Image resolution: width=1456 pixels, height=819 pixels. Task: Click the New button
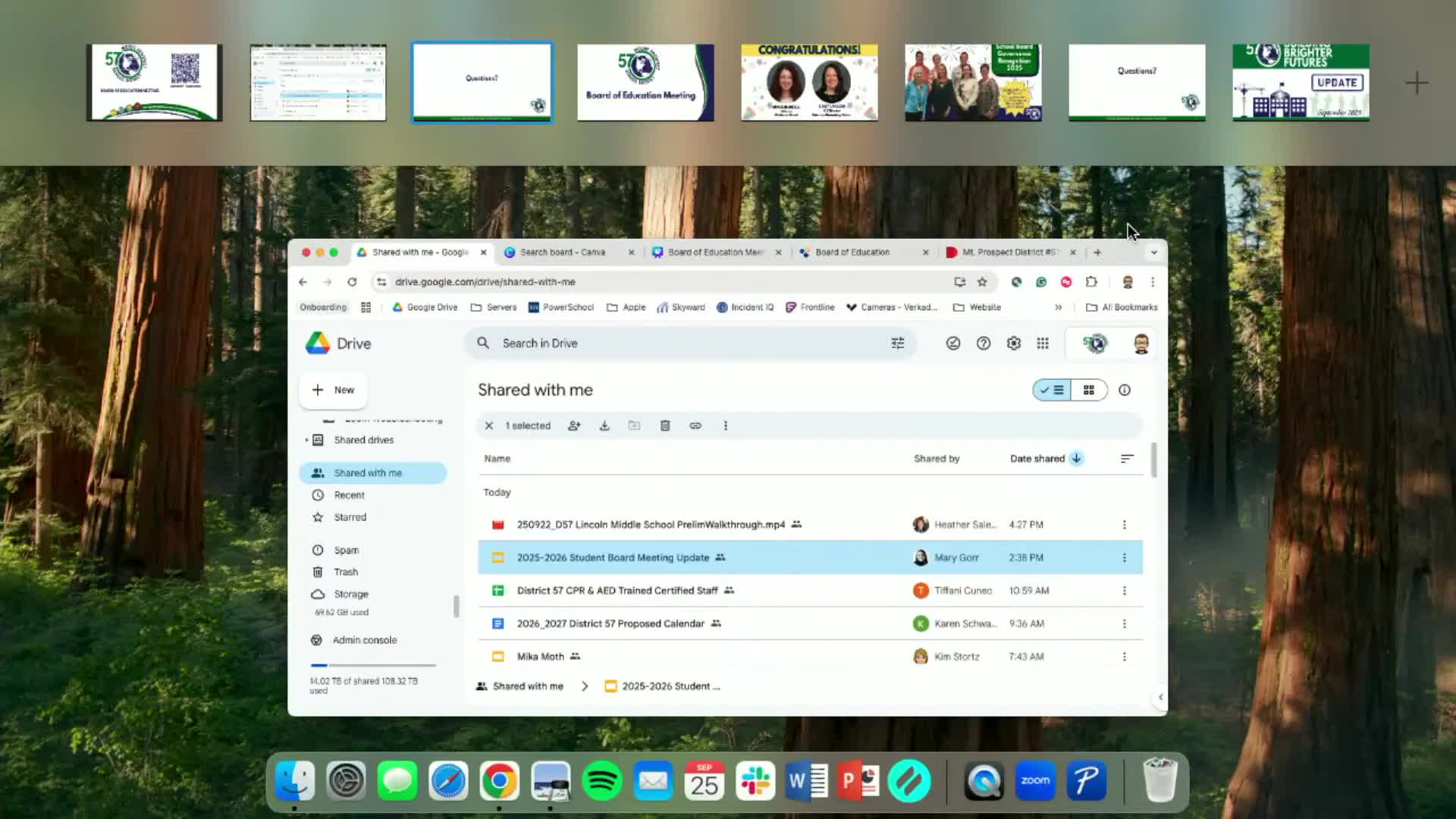[x=334, y=390]
